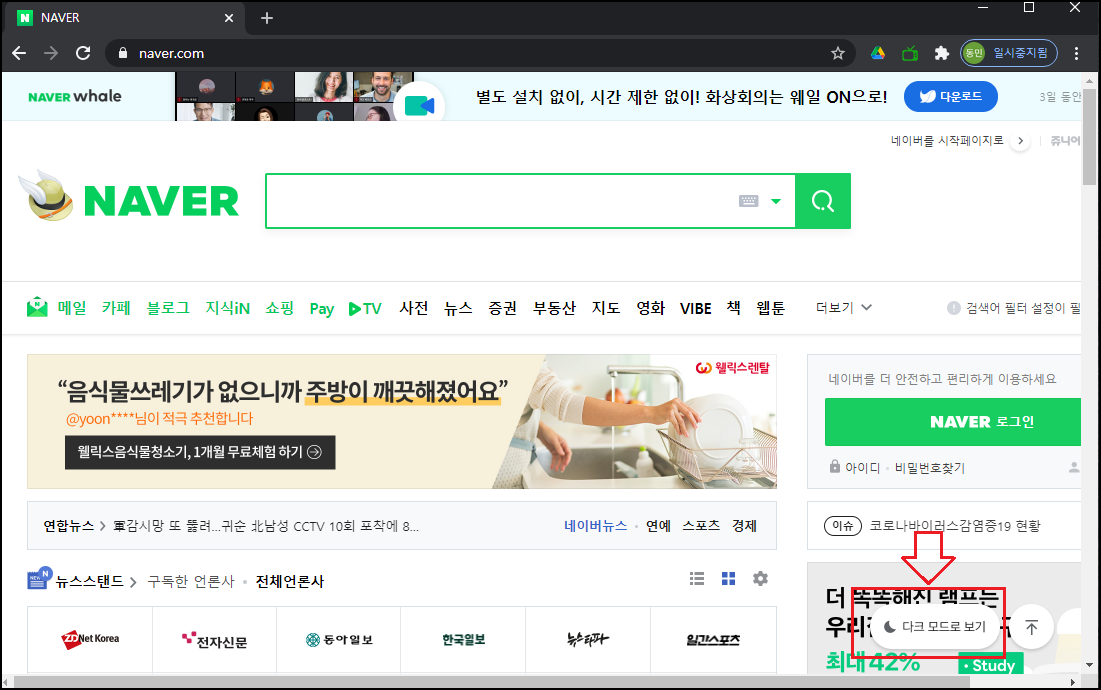This screenshot has height=690, width=1101.
Task: Open the Google Drive extension icon
Action: tap(878, 53)
